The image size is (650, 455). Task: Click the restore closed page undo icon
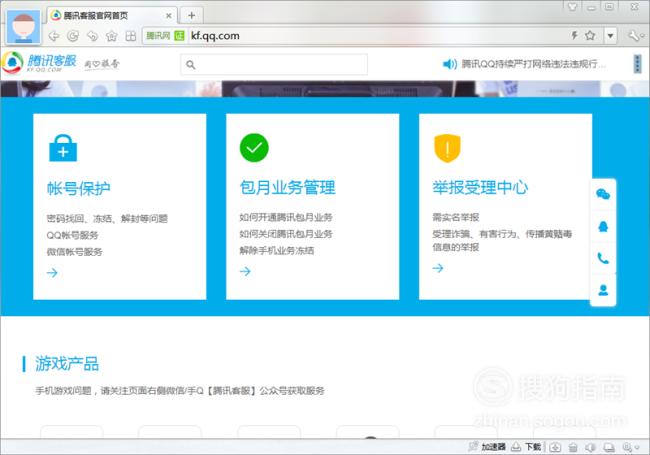coord(92,36)
